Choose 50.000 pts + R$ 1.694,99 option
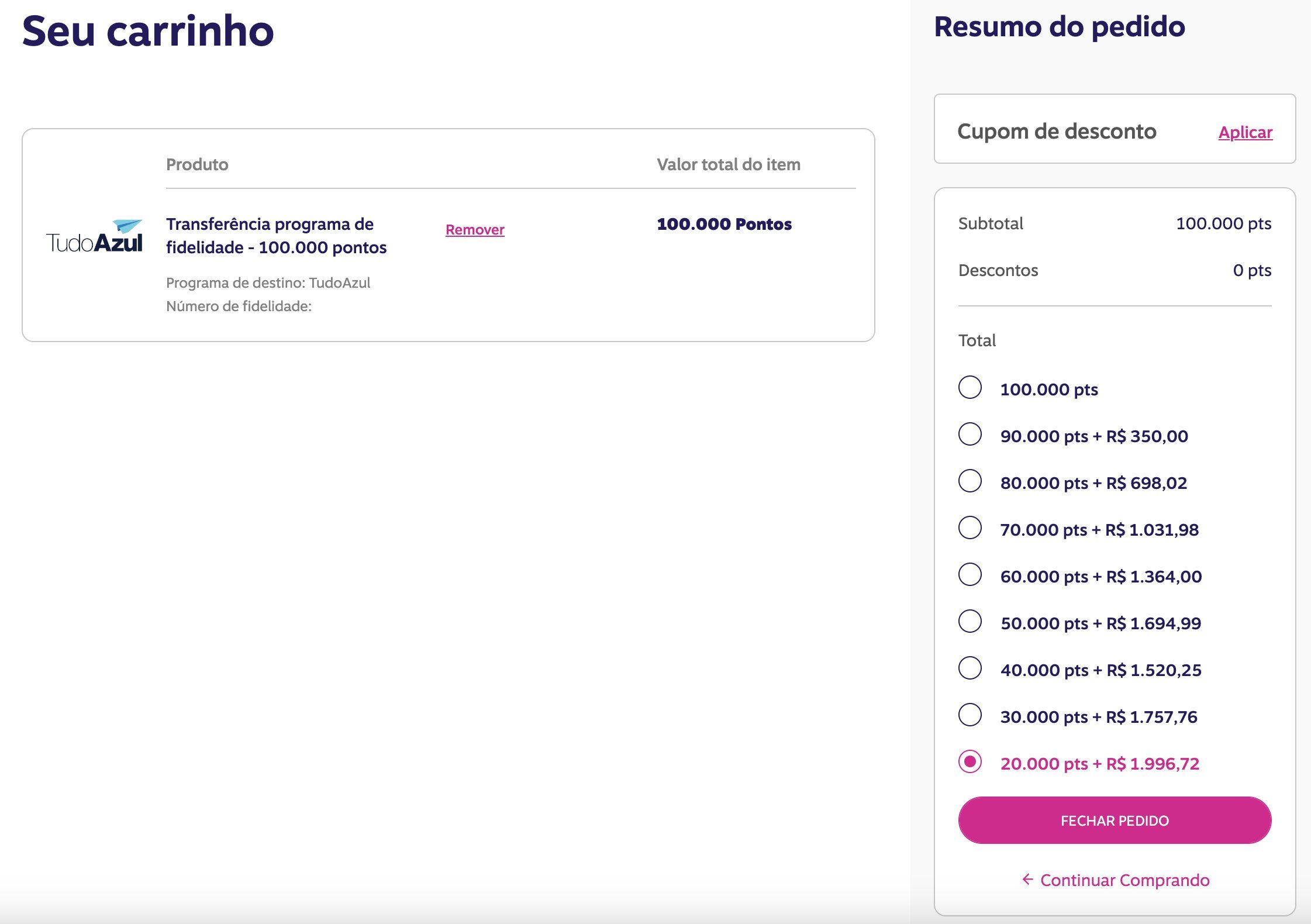This screenshot has width=1311, height=924. [x=970, y=621]
